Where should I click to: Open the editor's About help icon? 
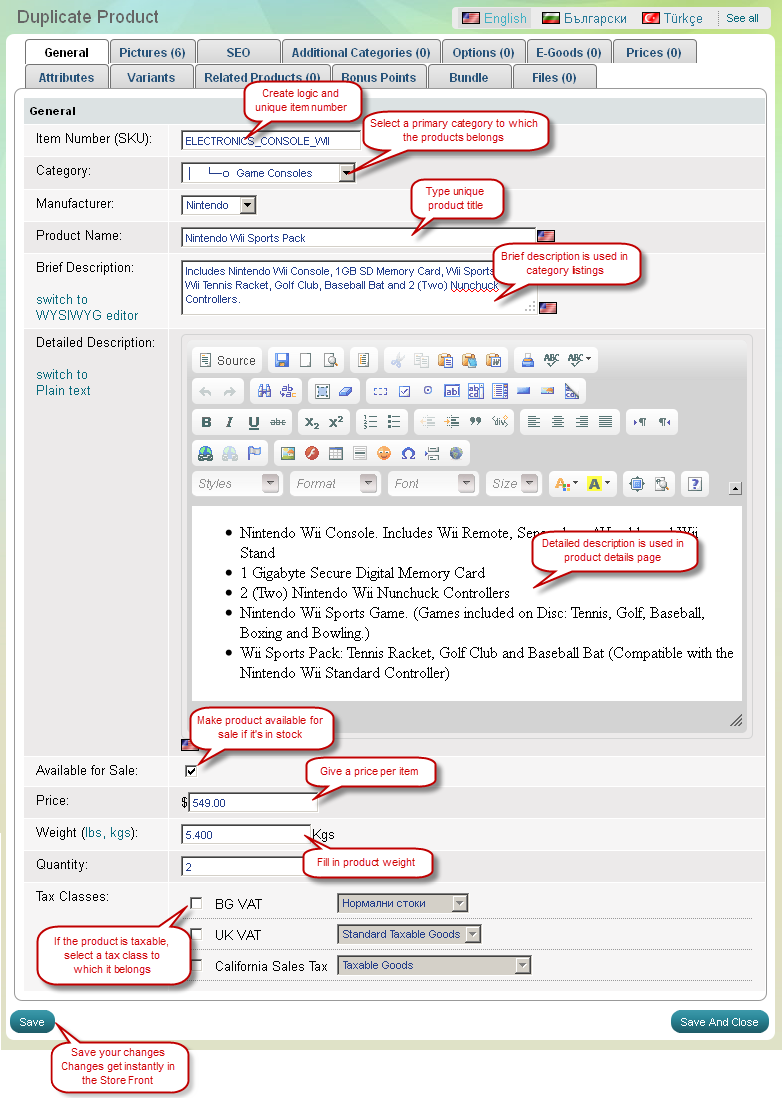point(695,484)
